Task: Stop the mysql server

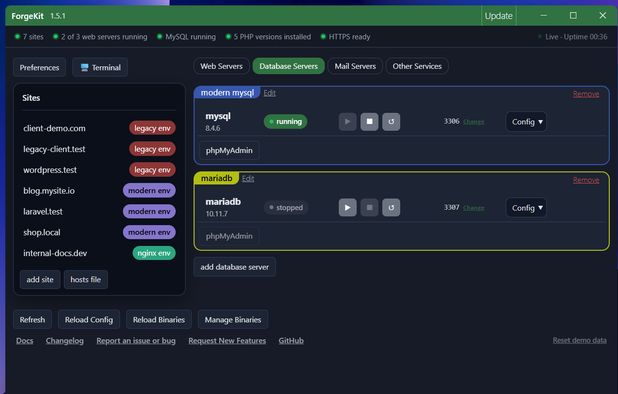Action: (x=369, y=122)
